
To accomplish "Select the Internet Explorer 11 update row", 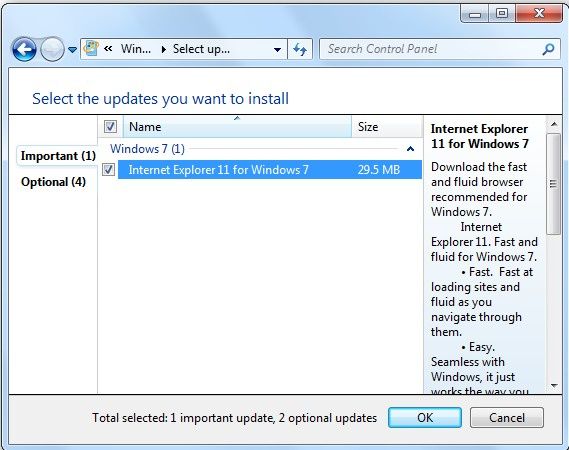I will (x=270, y=169).
